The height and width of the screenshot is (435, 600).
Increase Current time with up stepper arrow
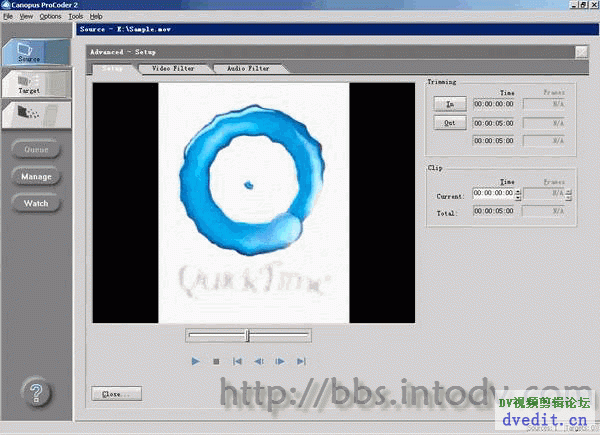click(x=518, y=191)
